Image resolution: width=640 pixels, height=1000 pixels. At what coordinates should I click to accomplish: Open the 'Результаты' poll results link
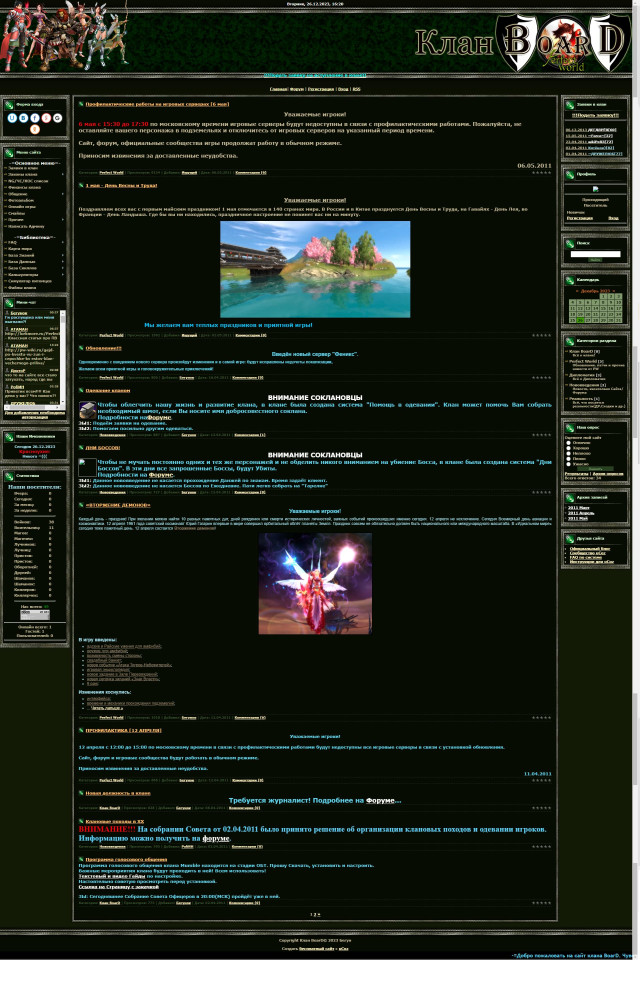click(577, 474)
